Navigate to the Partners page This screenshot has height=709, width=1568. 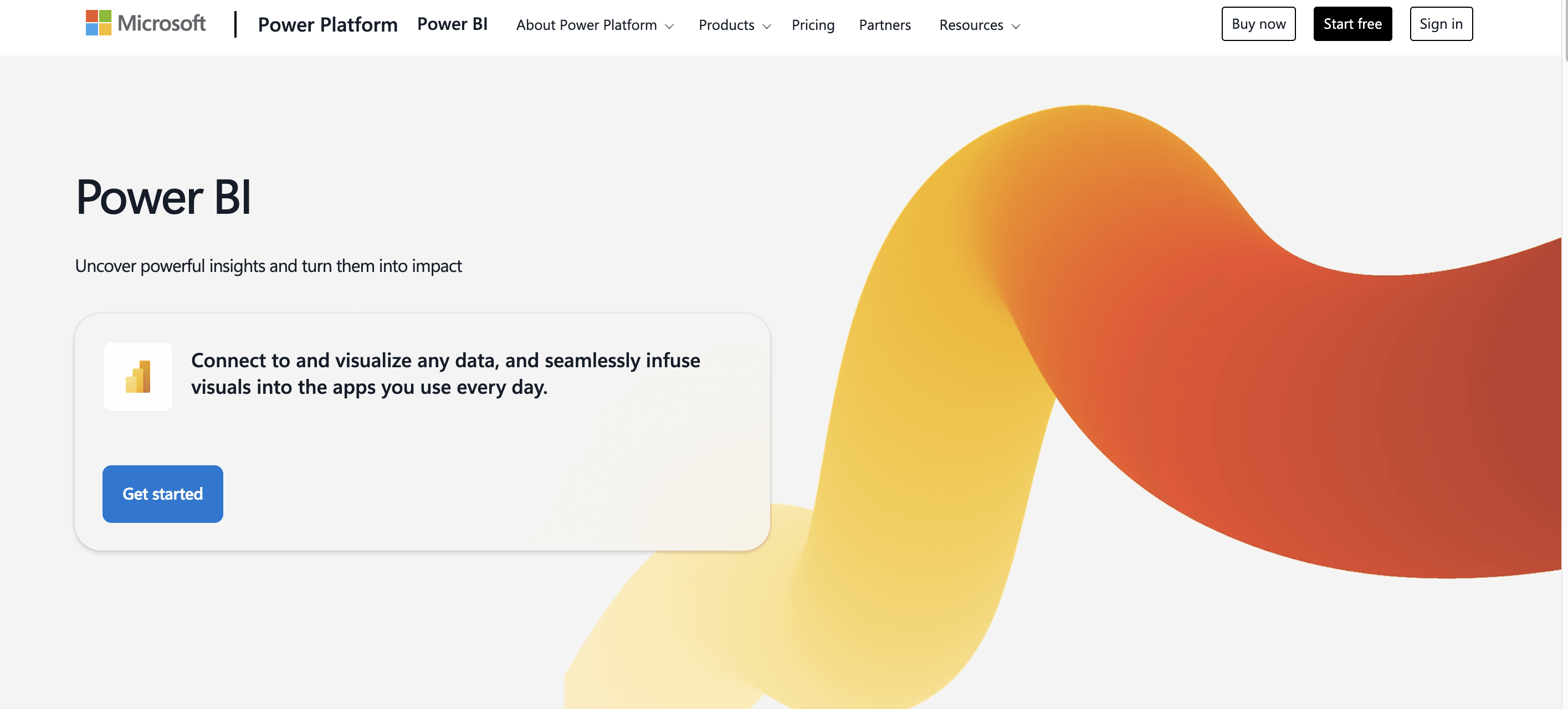884,25
